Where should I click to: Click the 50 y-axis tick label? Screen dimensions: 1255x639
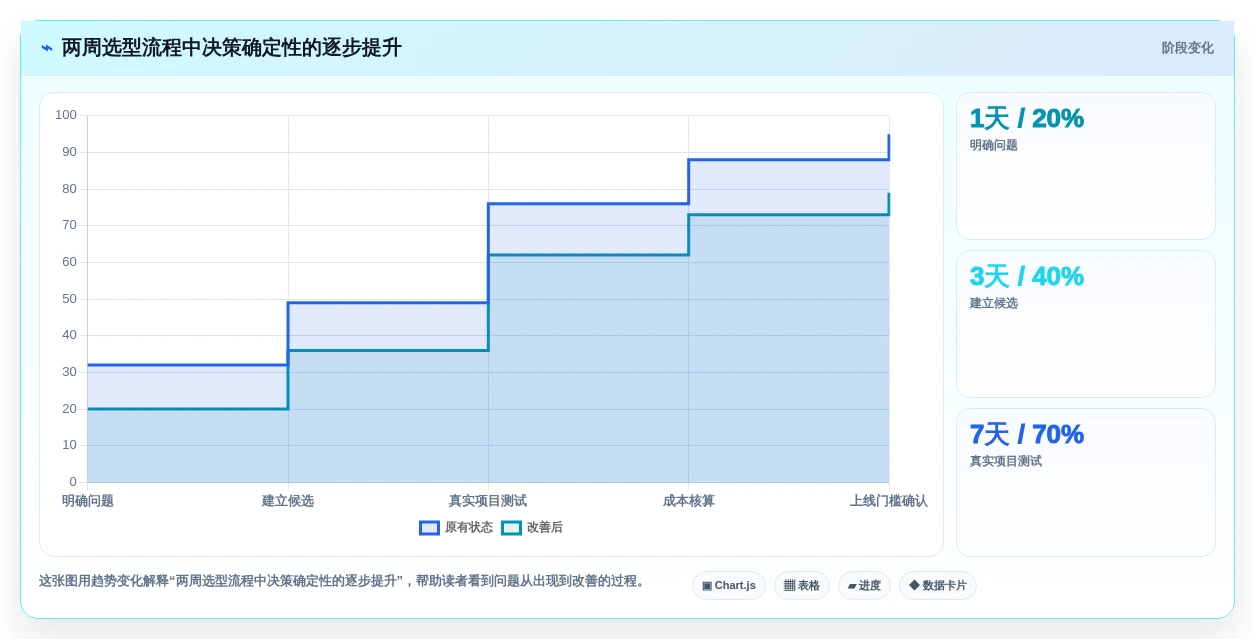[x=70, y=299]
